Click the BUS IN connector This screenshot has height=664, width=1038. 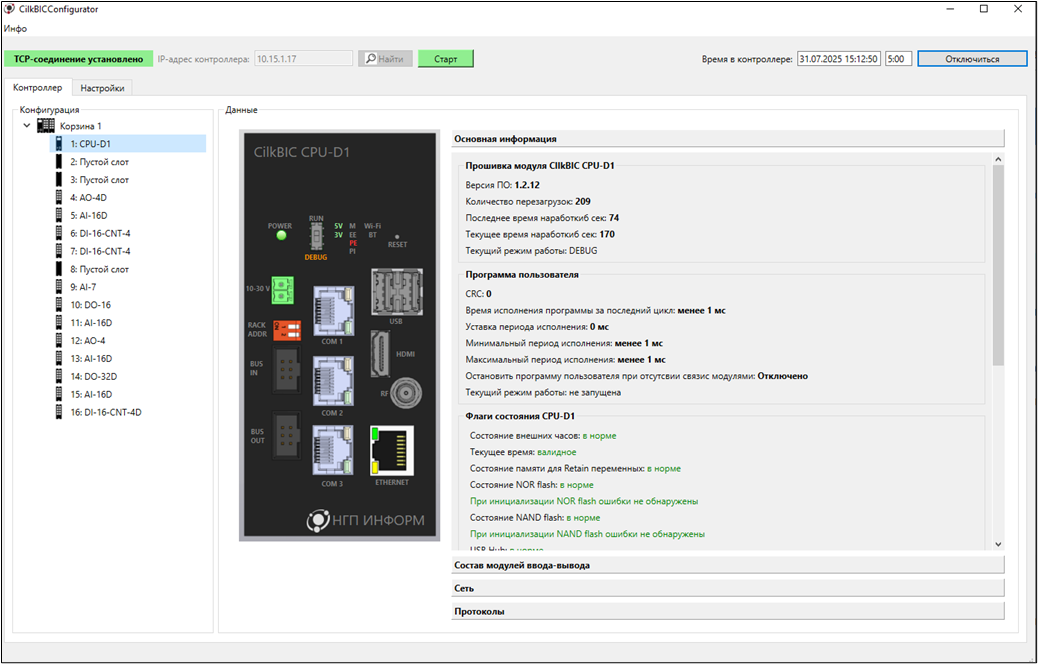(287, 370)
